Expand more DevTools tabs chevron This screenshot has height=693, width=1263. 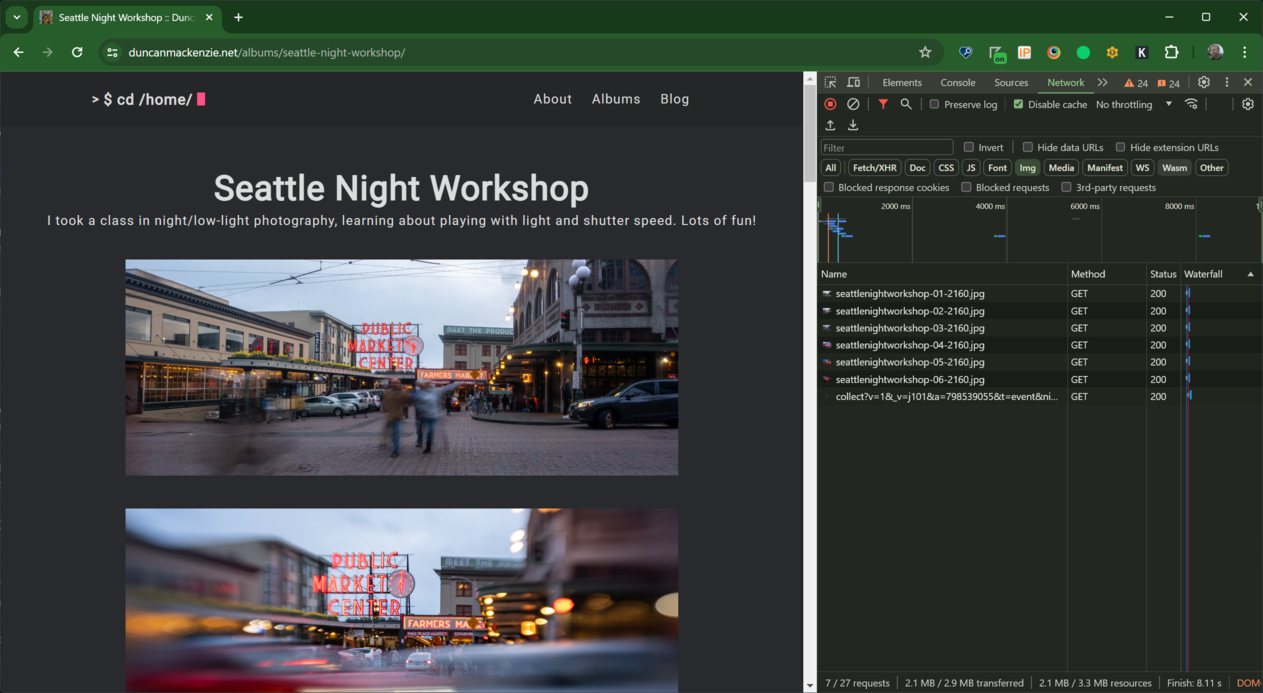coord(1102,83)
